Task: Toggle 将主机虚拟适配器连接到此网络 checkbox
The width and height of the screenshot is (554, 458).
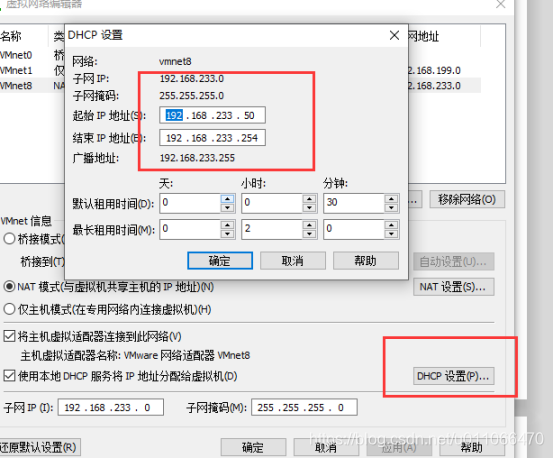Action: 9,336
